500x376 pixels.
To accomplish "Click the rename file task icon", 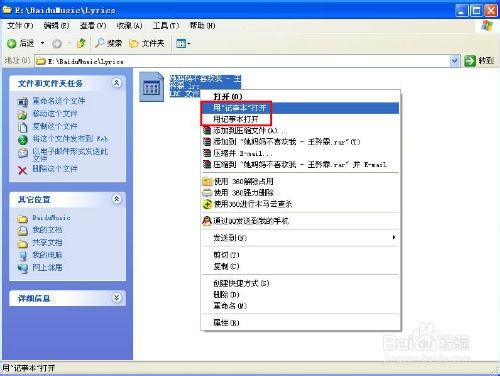I will [x=22, y=102].
